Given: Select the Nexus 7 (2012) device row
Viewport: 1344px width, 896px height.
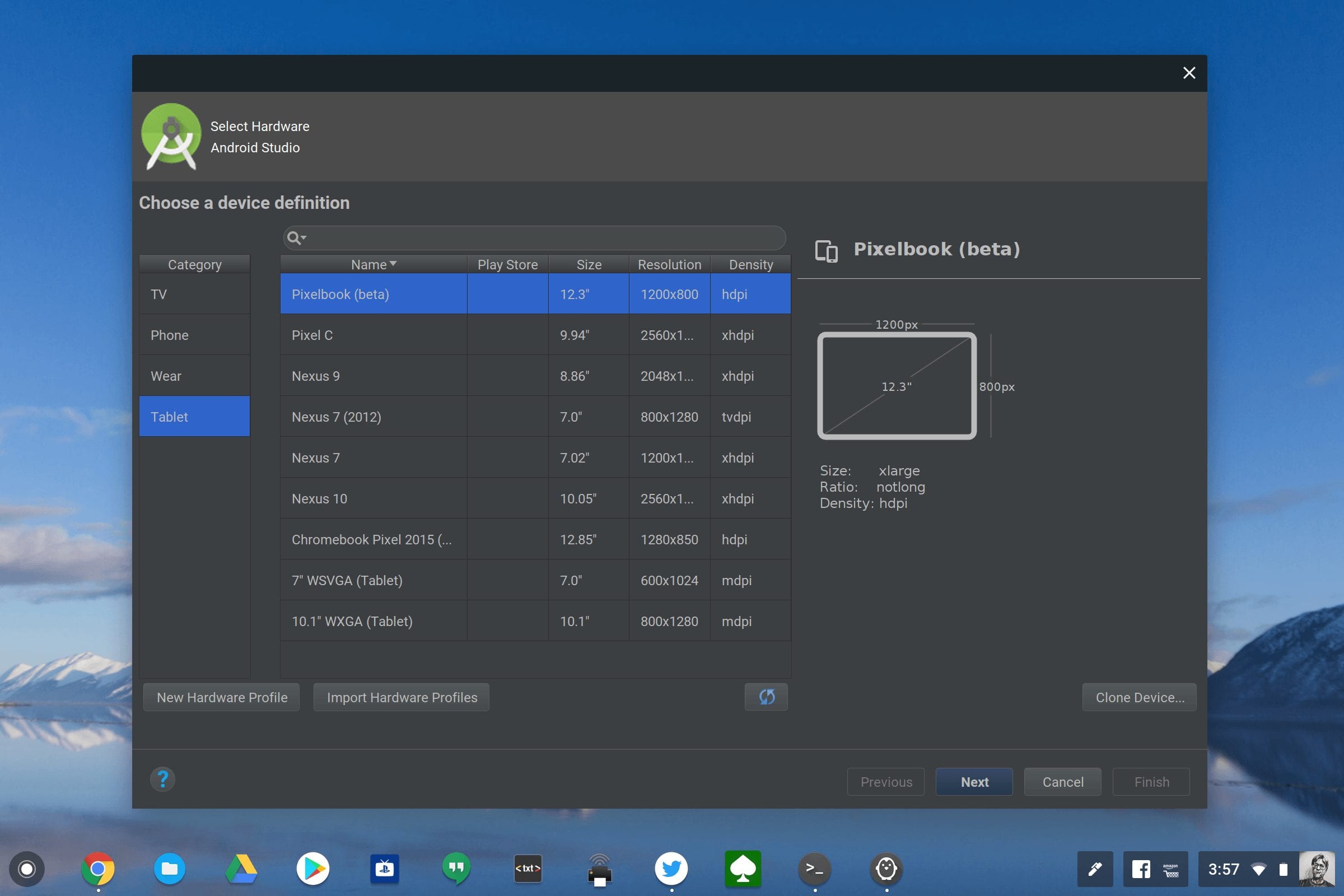Looking at the screenshot, I should coord(535,417).
